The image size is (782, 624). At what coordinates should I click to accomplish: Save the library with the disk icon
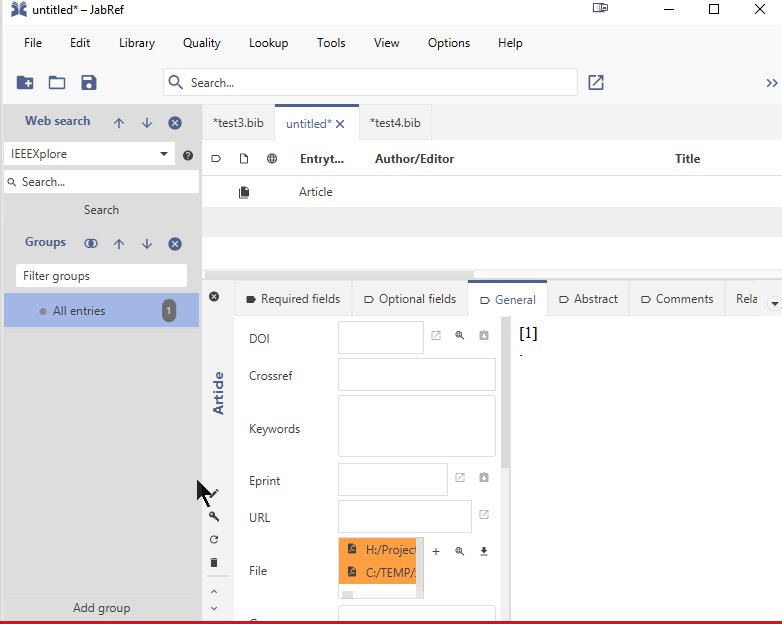(x=89, y=82)
